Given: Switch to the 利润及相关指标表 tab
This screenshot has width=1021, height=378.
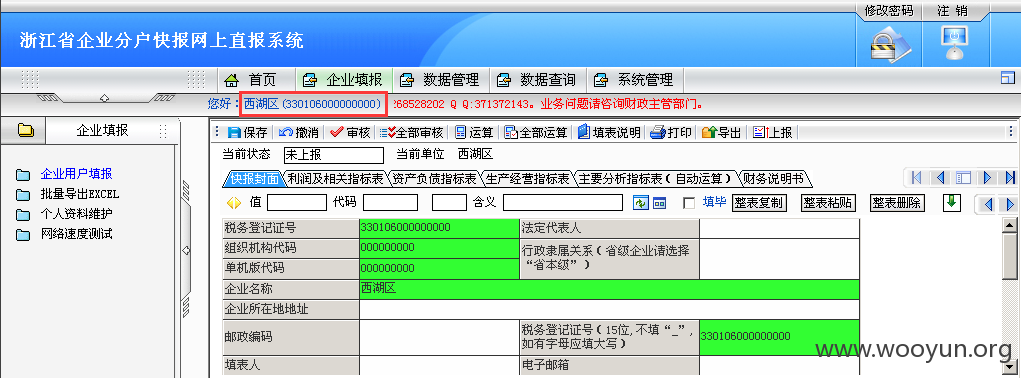Looking at the screenshot, I should [335, 178].
